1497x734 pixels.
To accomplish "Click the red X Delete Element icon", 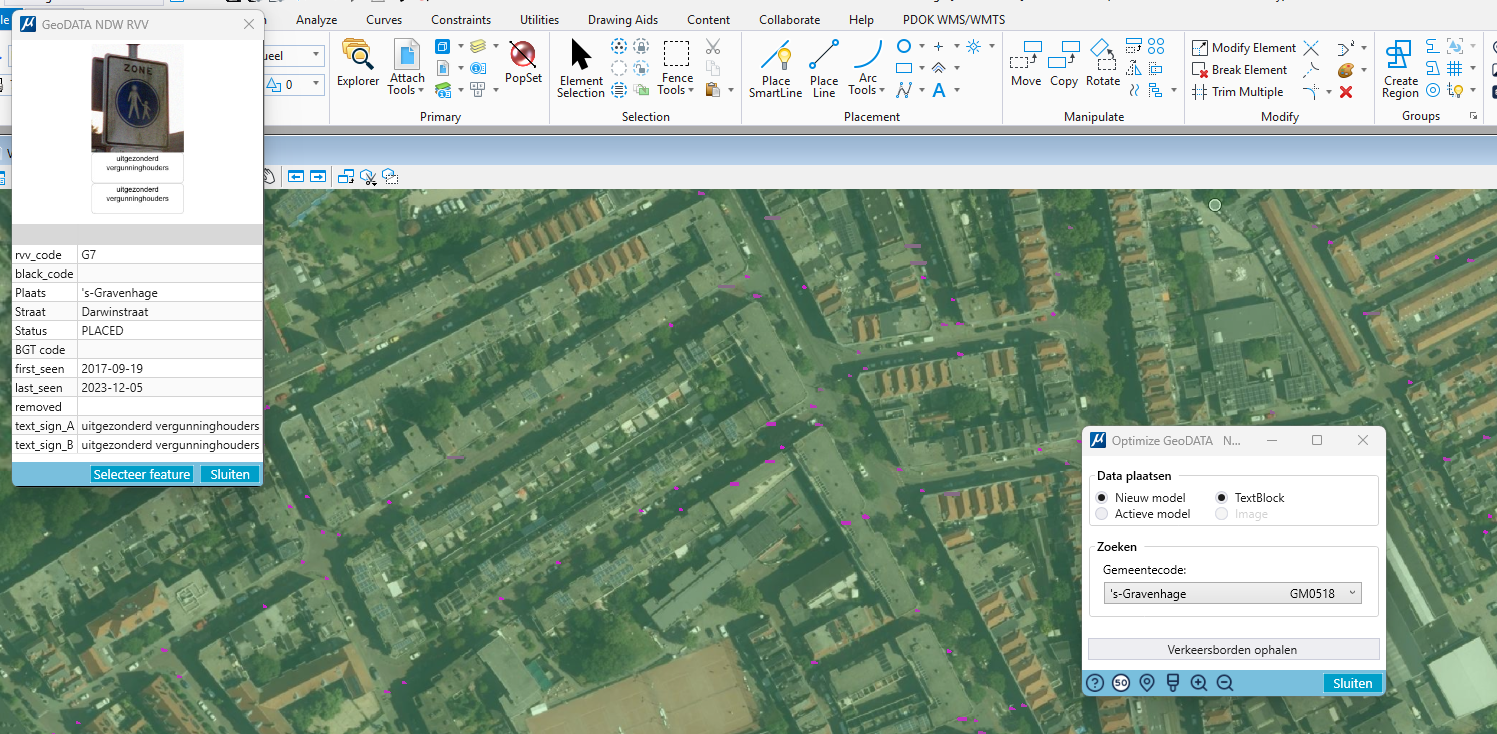I will pyautogui.click(x=1345, y=92).
